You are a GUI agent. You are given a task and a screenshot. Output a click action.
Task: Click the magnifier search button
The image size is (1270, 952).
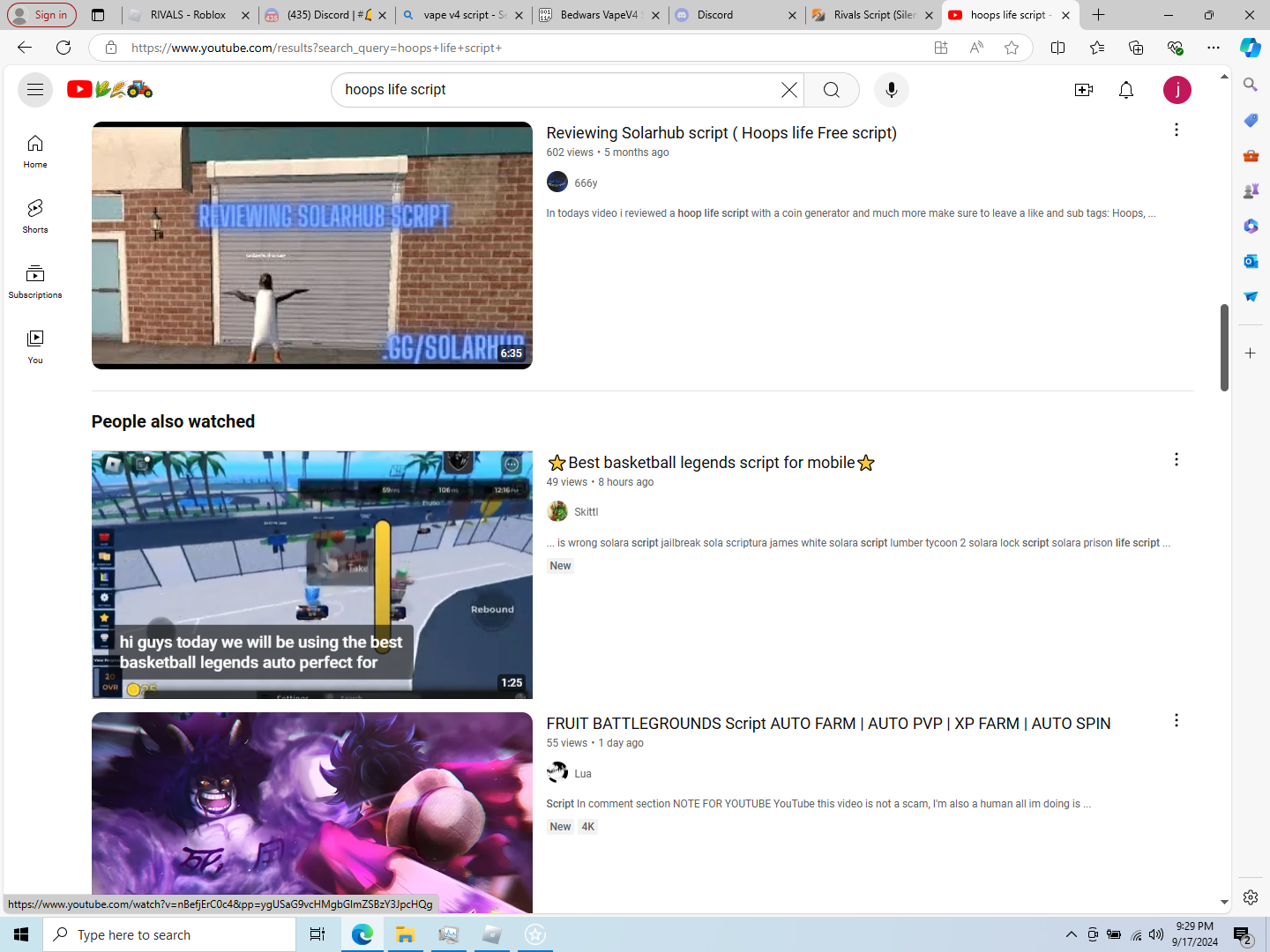point(832,90)
